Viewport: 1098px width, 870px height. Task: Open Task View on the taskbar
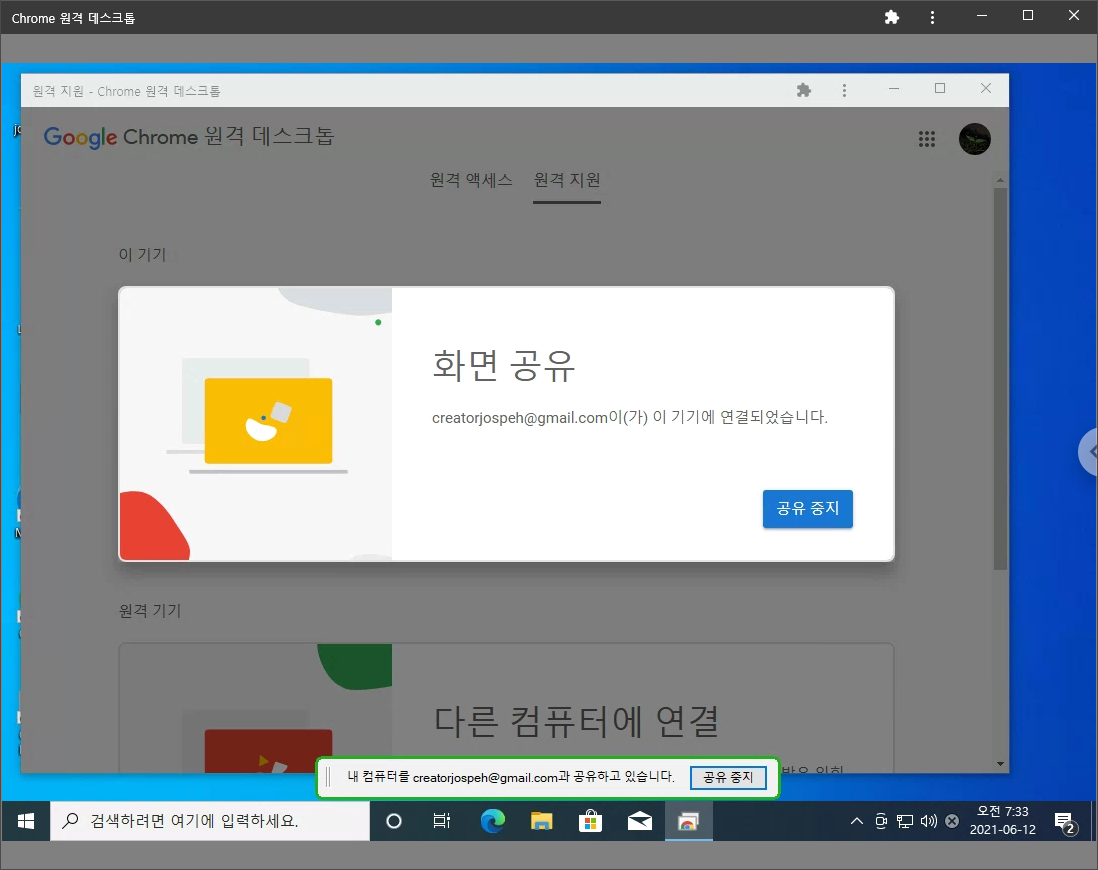tap(442, 821)
